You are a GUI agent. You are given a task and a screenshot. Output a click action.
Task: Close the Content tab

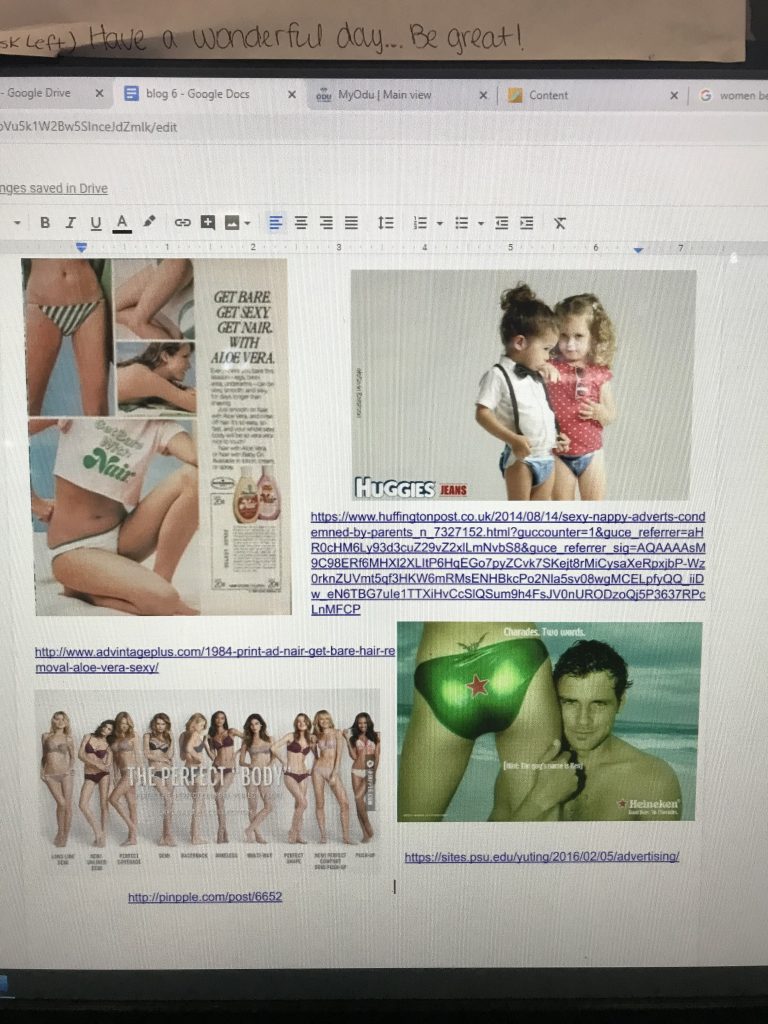tap(674, 96)
